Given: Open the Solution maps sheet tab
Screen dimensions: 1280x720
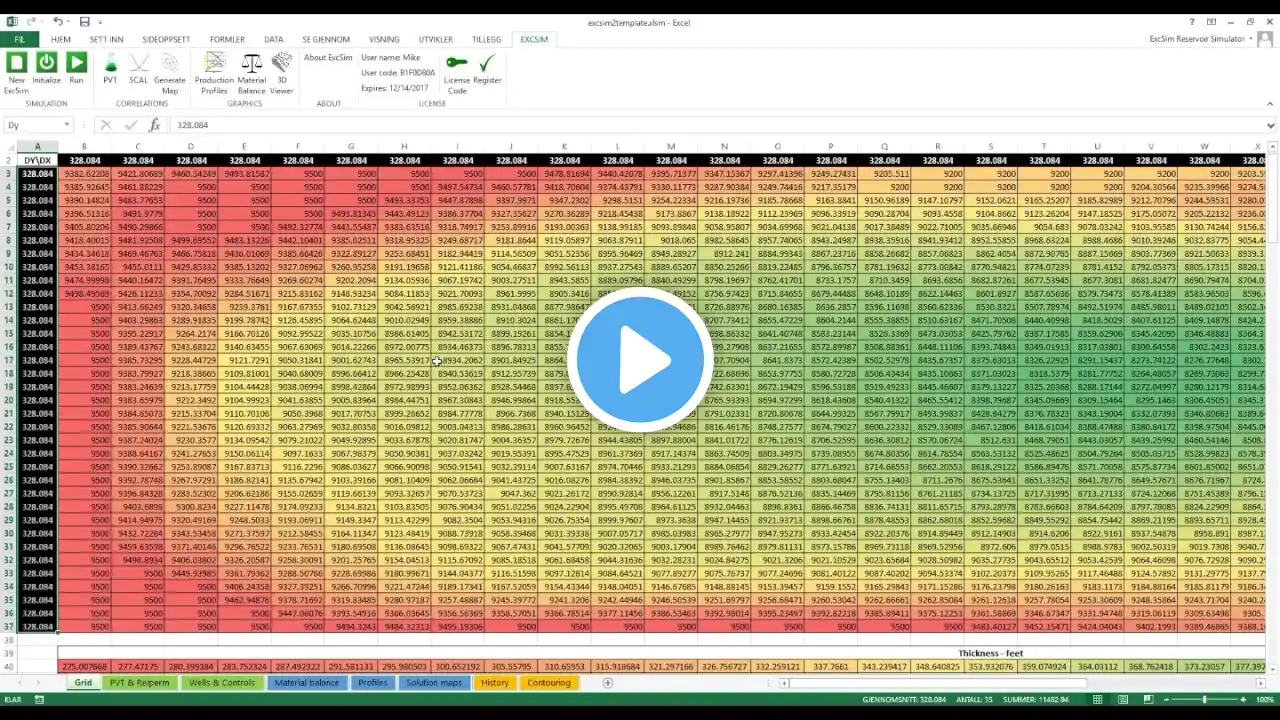Looking at the screenshot, I should 434,683.
